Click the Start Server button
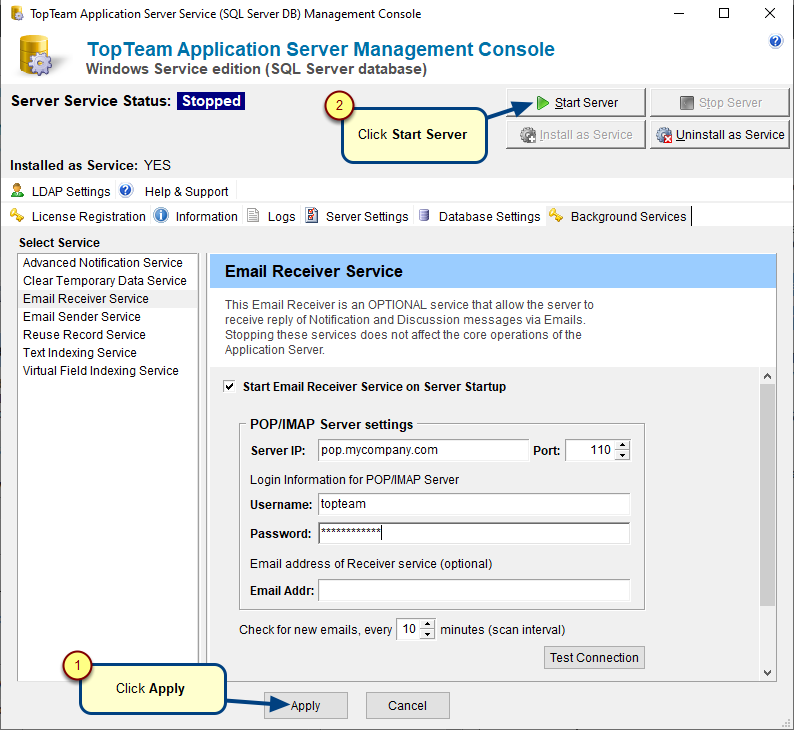Viewport: 794px width, 730px height. [576, 103]
